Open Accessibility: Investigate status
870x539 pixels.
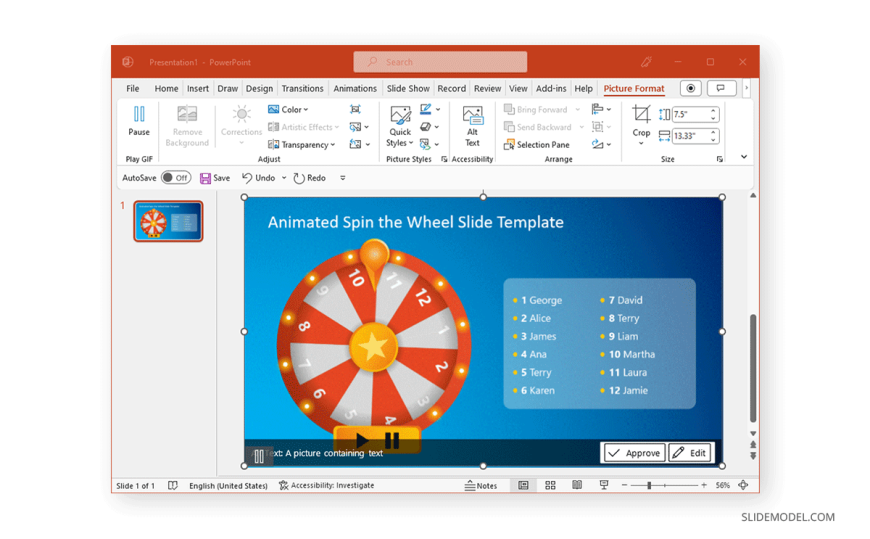click(326, 485)
